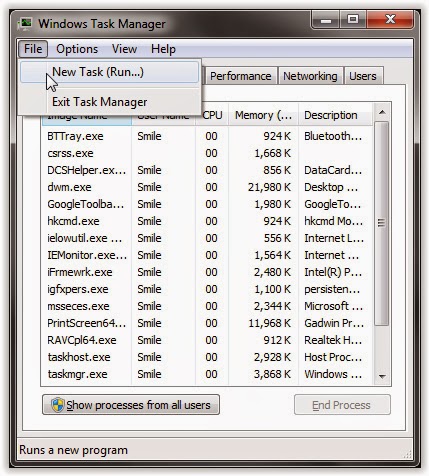Open the View menu

[x=124, y=49]
